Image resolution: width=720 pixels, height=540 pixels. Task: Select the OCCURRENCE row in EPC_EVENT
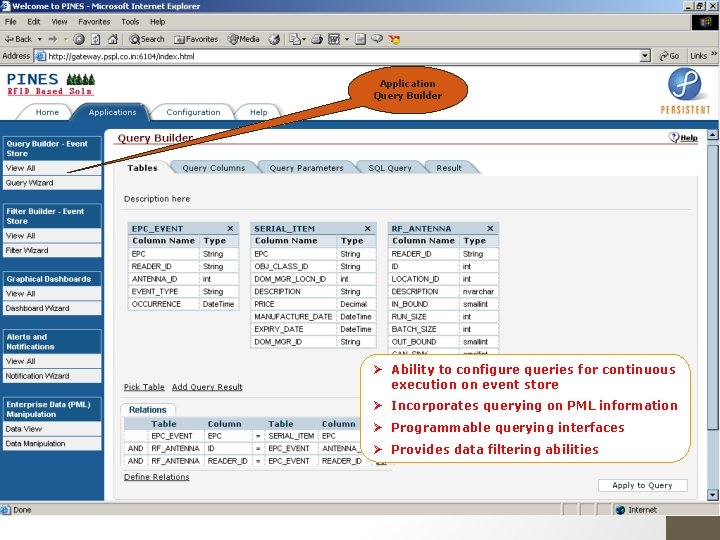[183, 304]
